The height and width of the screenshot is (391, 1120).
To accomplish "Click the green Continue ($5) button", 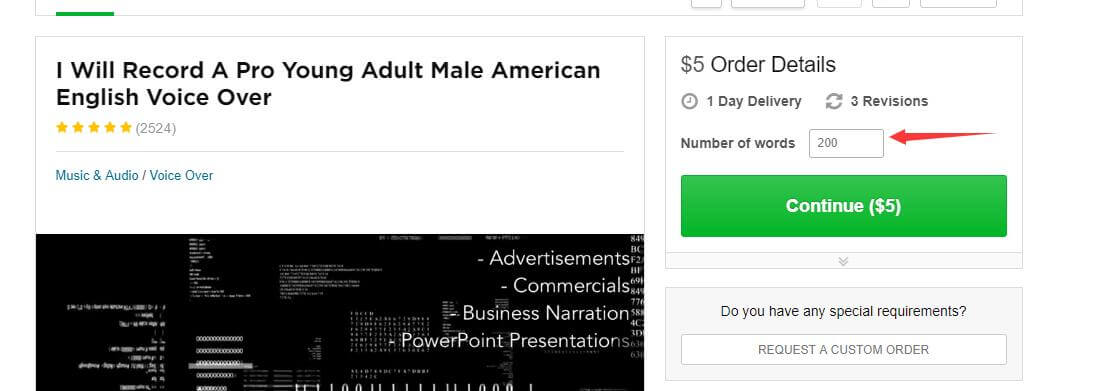I will click(x=844, y=206).
